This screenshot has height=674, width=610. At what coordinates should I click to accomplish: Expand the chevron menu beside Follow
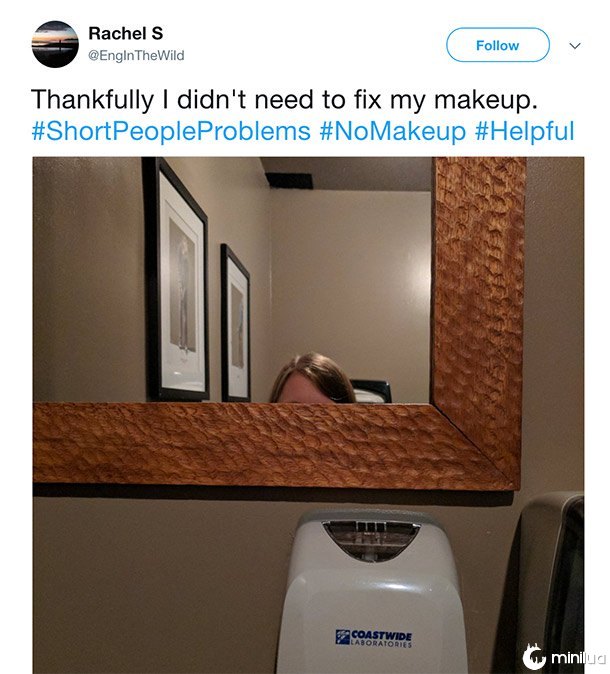tap(574, 46)
